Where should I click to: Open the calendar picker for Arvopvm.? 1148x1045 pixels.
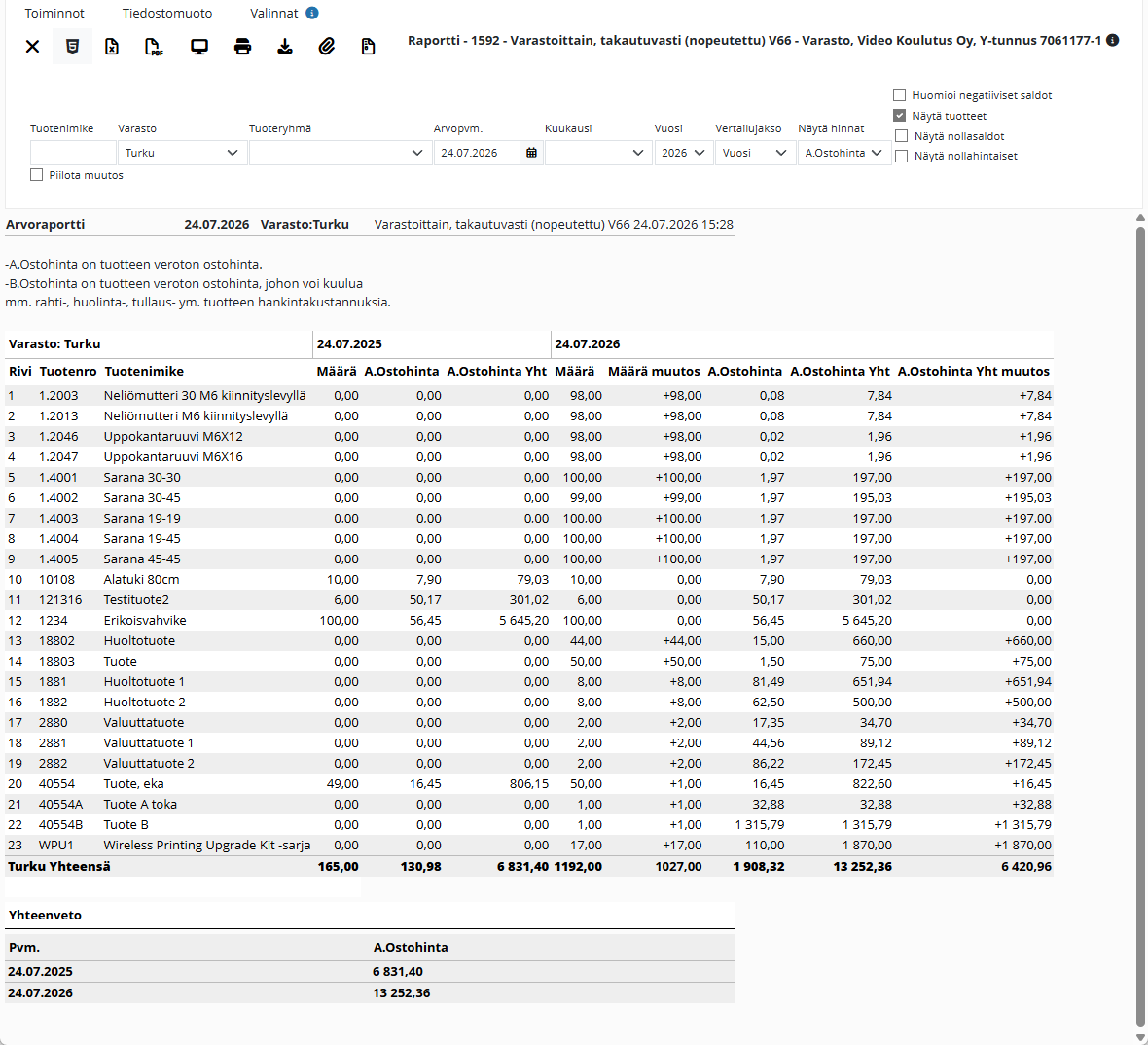[x=531, y=153]
